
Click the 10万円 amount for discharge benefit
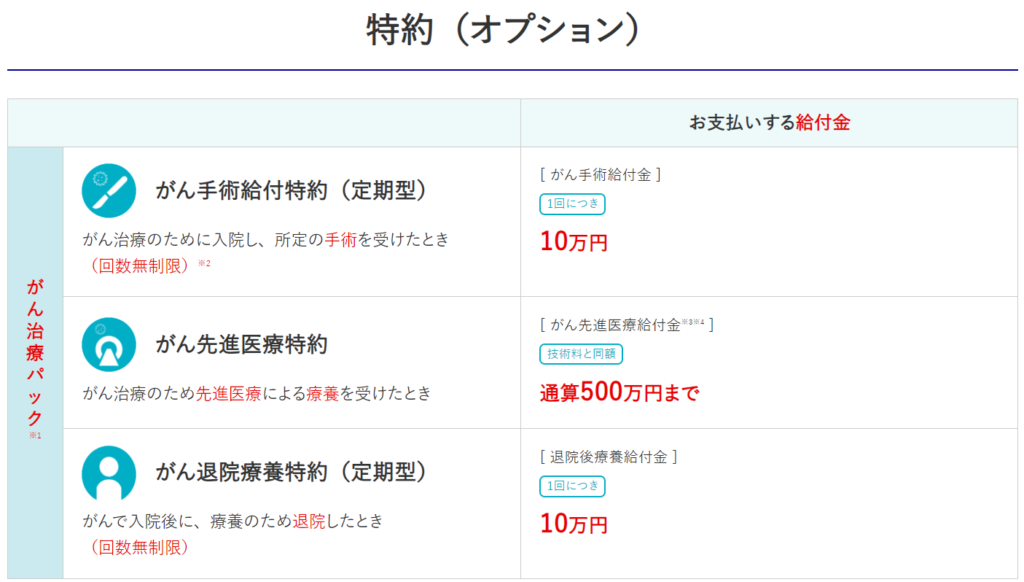tap(573, 523)
